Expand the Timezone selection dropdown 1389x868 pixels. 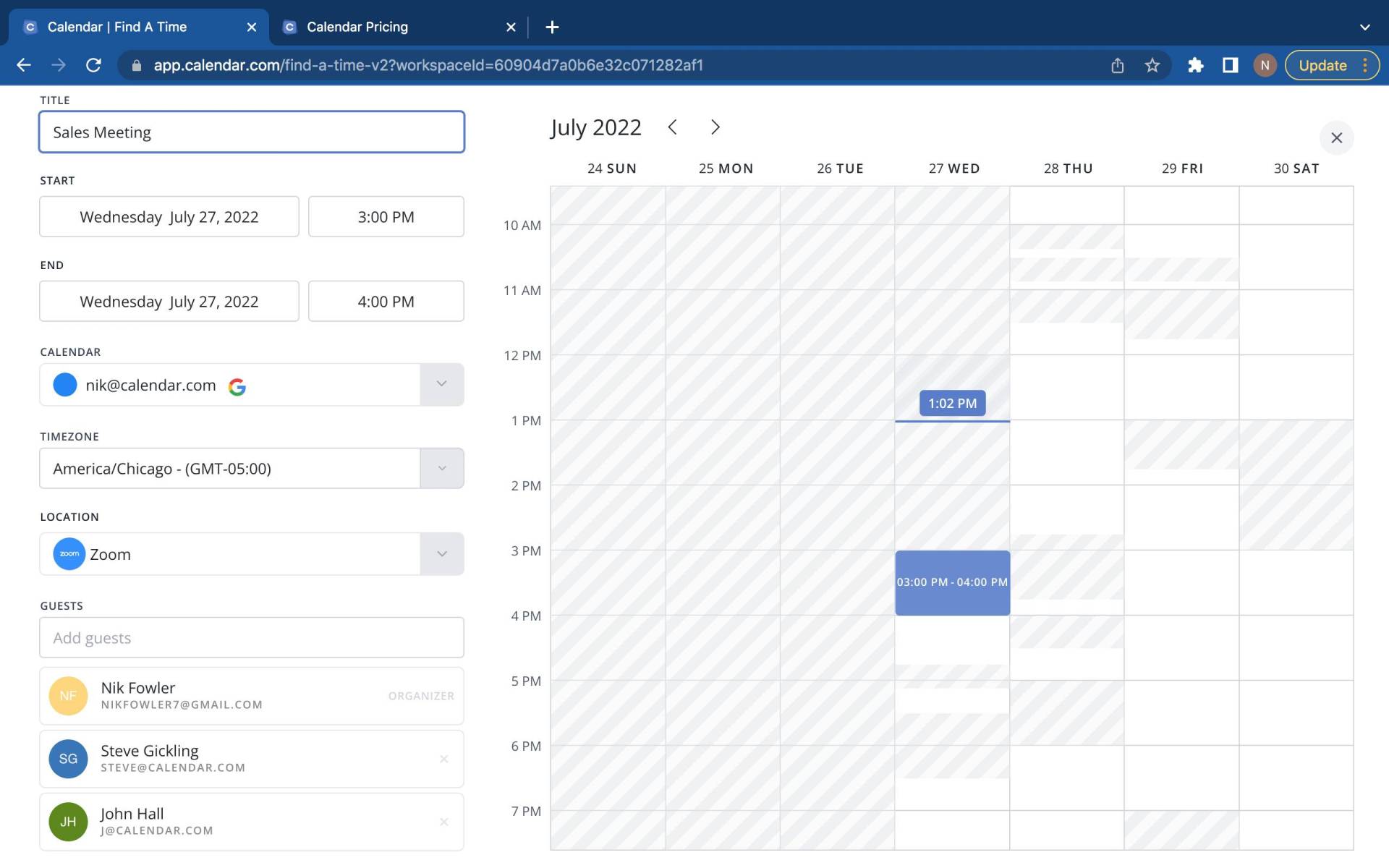pyautogui.click(x=442, y=468)
